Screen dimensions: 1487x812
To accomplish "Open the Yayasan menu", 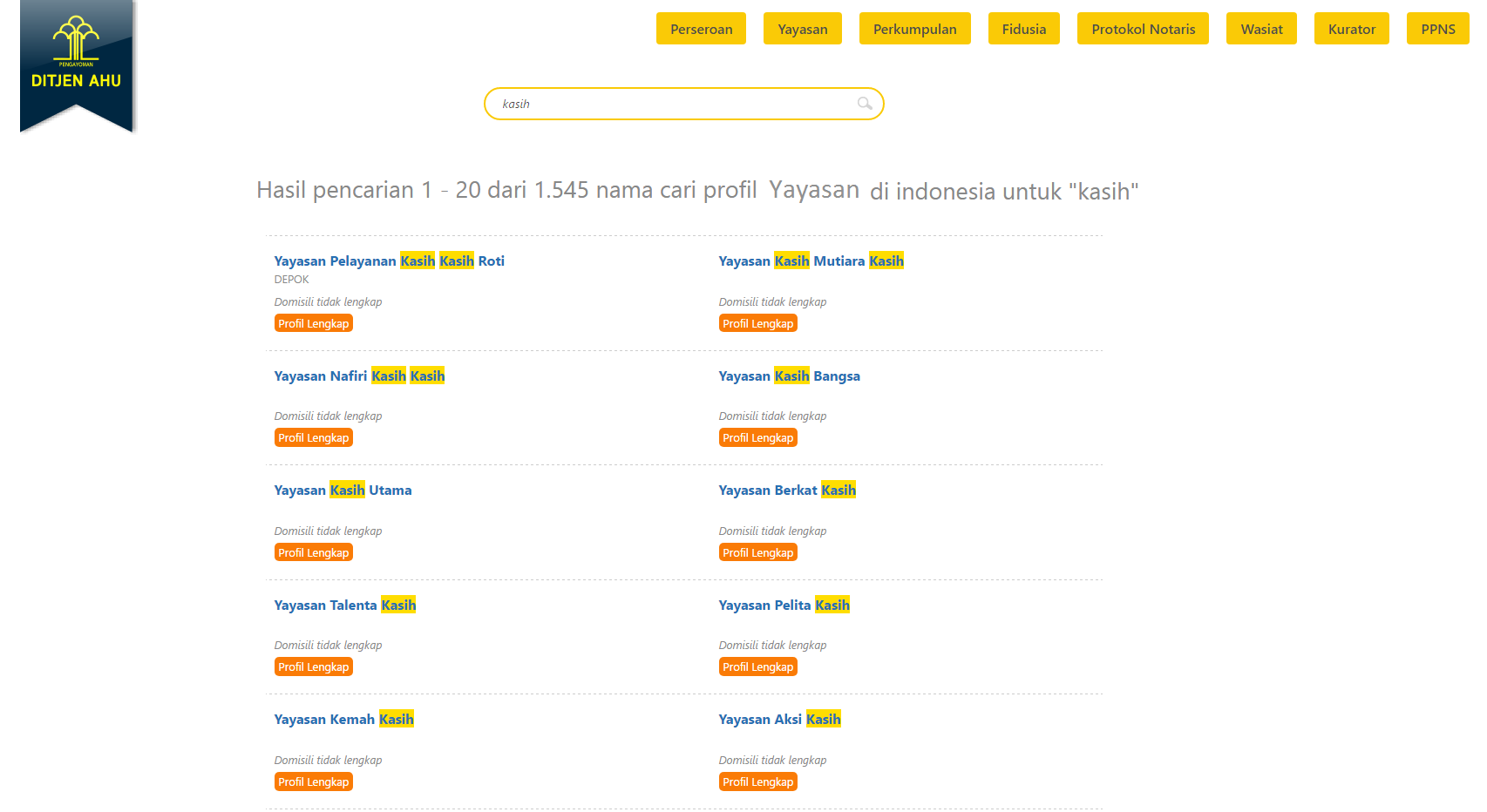I will click(x=802, y=29).
